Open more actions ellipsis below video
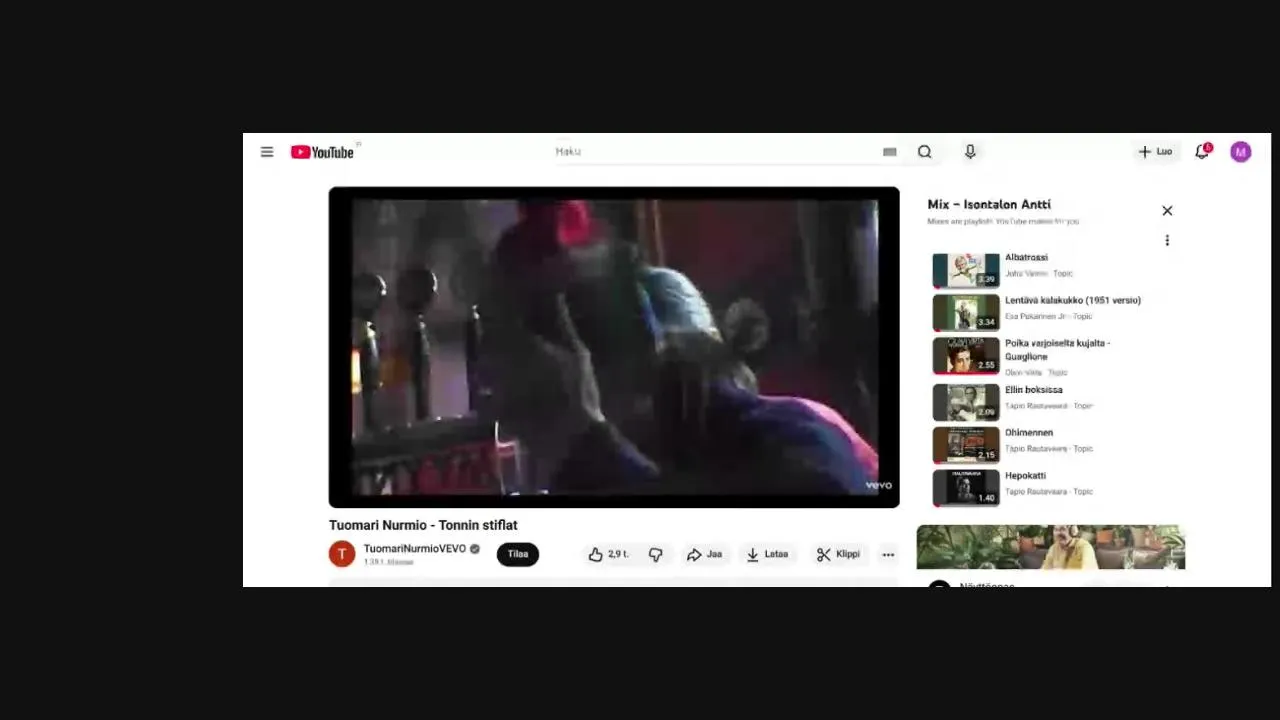Screen dimensions: 1280x720 pos(888,554)
